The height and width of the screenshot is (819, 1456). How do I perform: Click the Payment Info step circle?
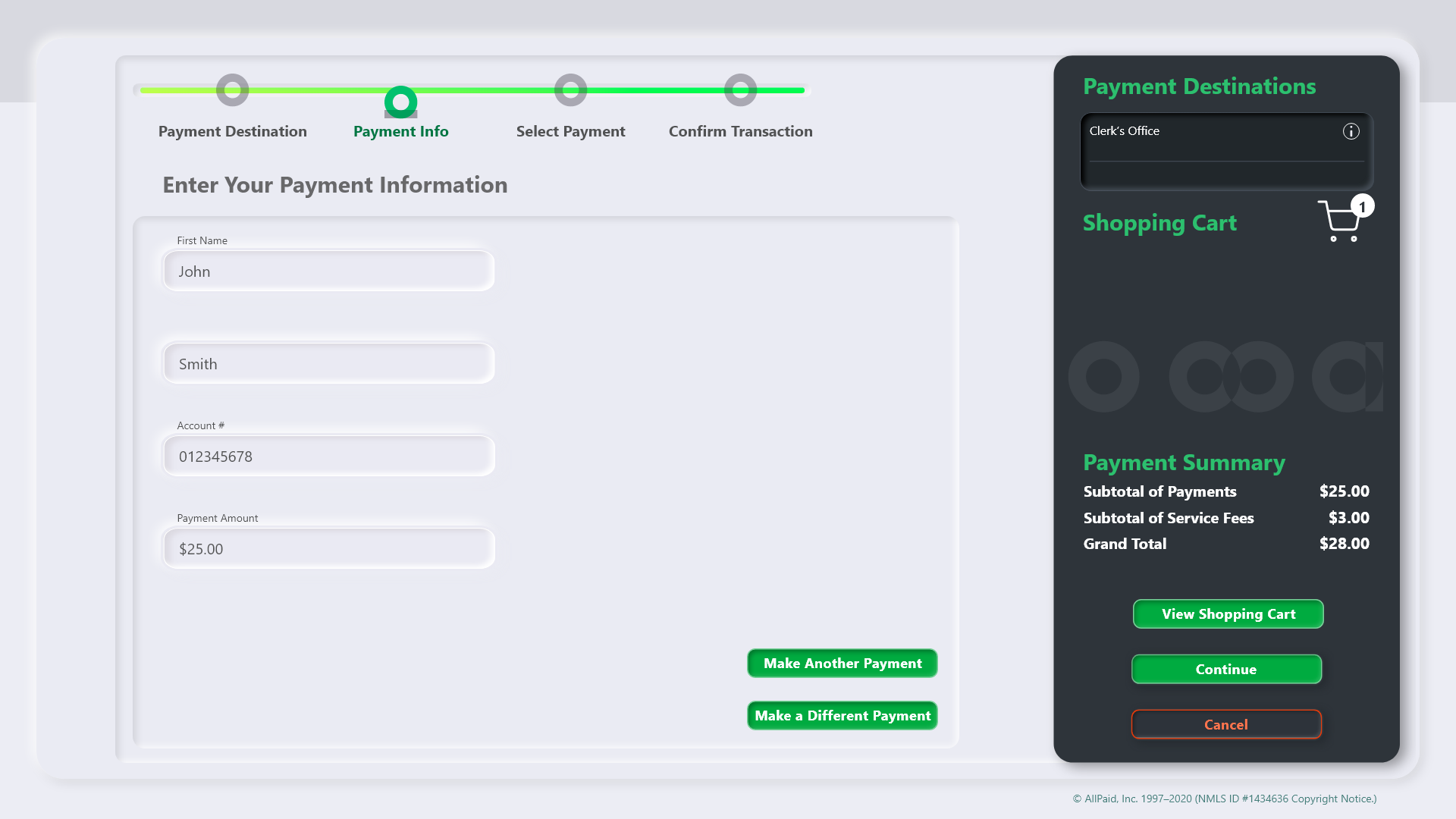400,102
